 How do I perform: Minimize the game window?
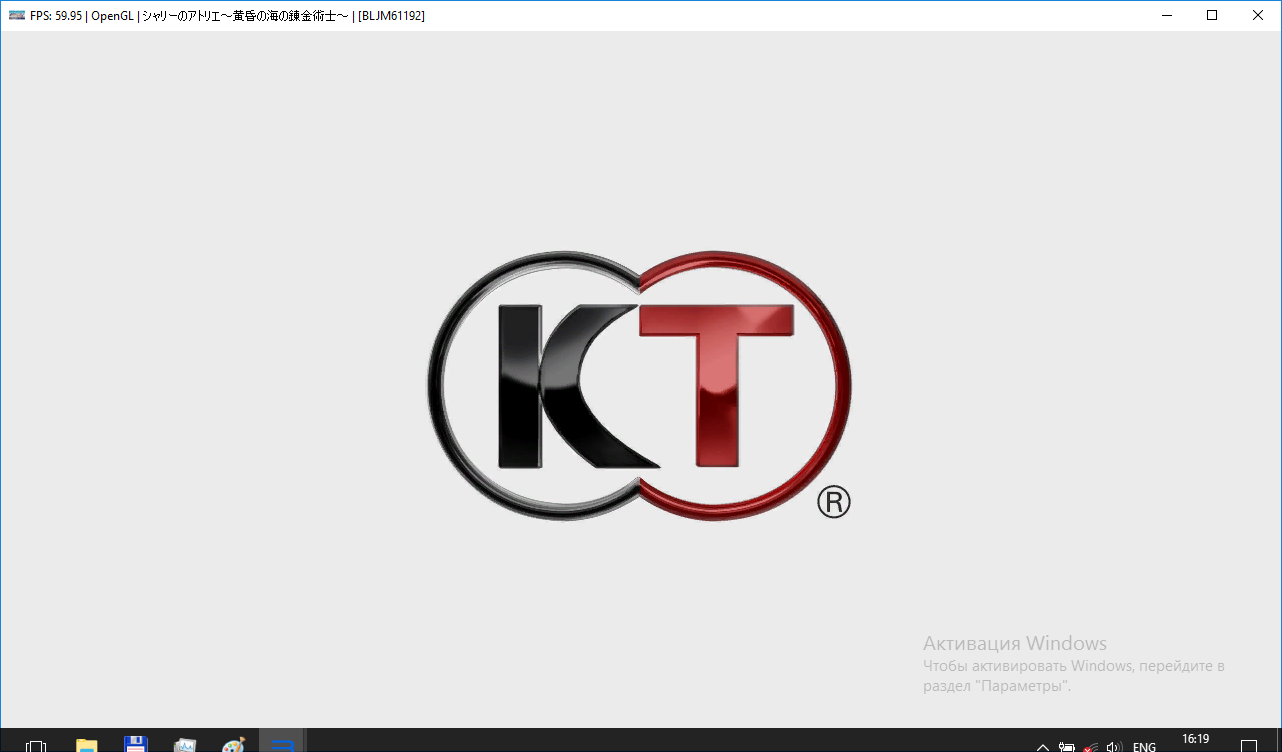1166,15
